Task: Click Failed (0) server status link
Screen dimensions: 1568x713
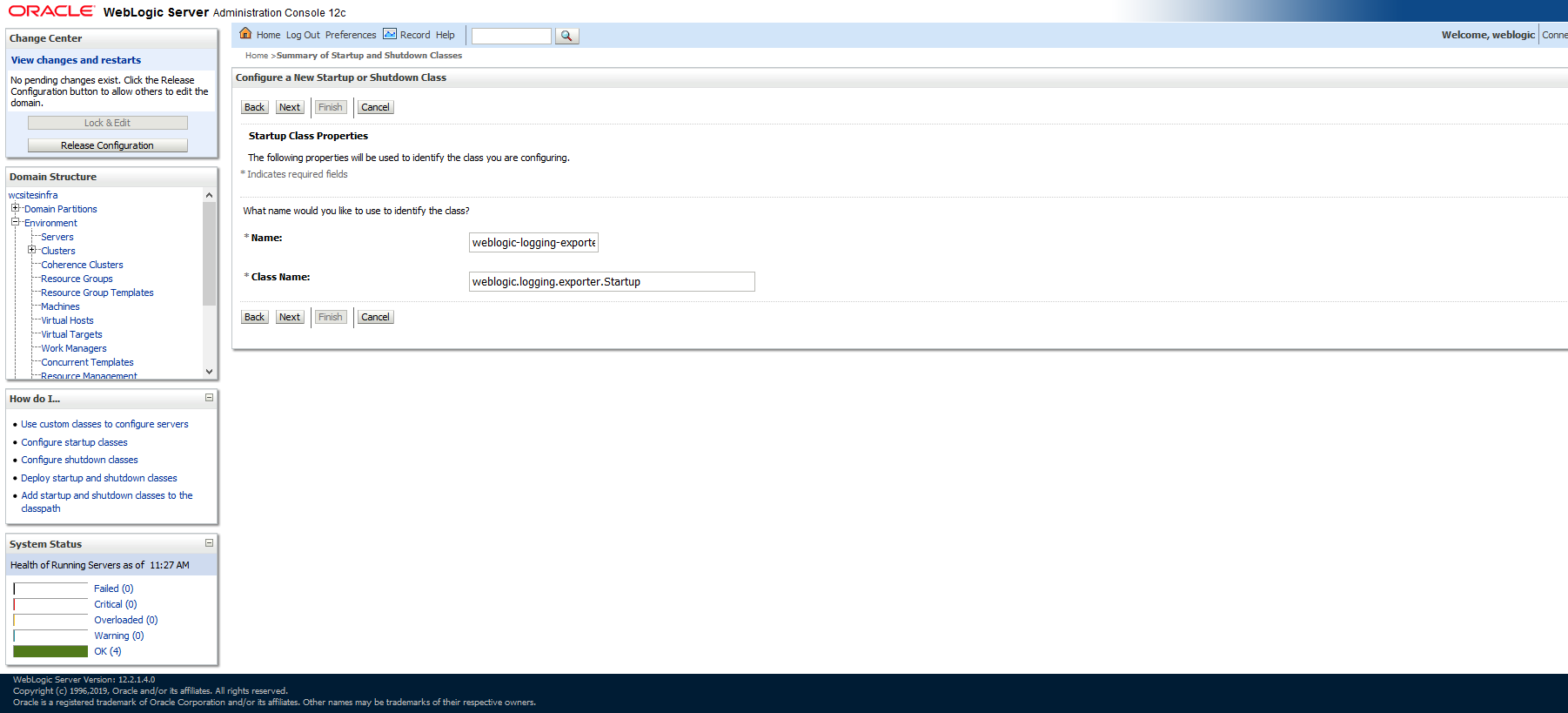Action: coord(114,589)
